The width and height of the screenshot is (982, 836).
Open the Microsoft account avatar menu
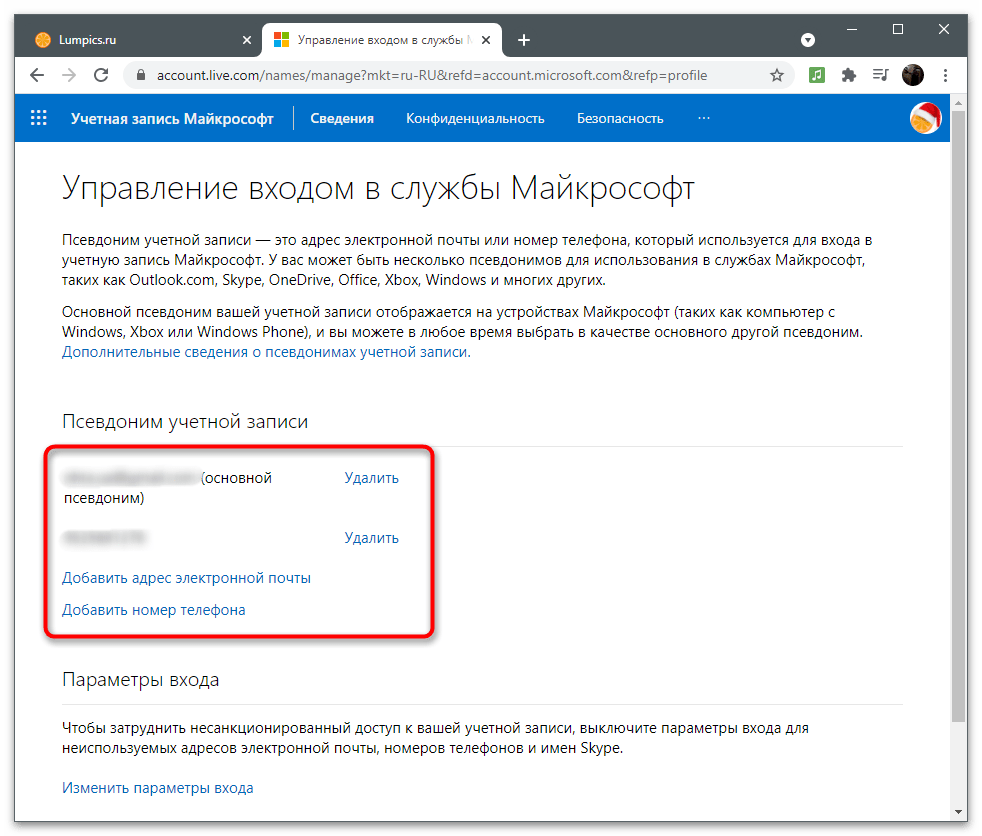(x=925, y=118)
